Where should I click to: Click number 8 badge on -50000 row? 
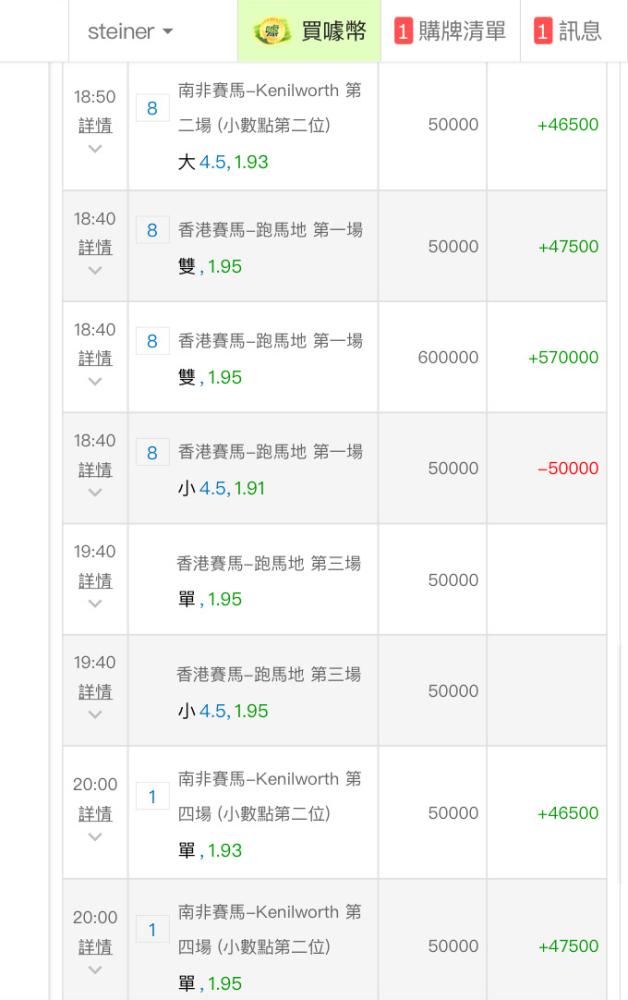[152, 453]
